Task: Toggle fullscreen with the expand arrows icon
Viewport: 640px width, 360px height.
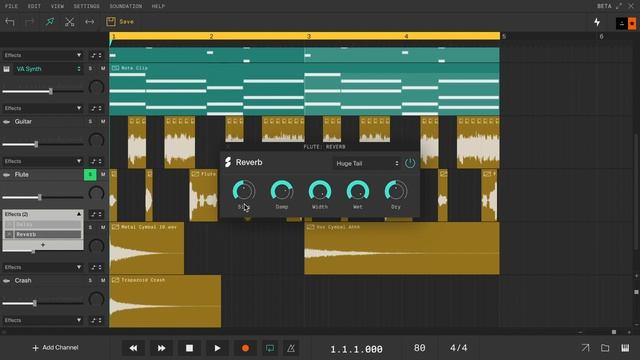Action: point(619,6)
